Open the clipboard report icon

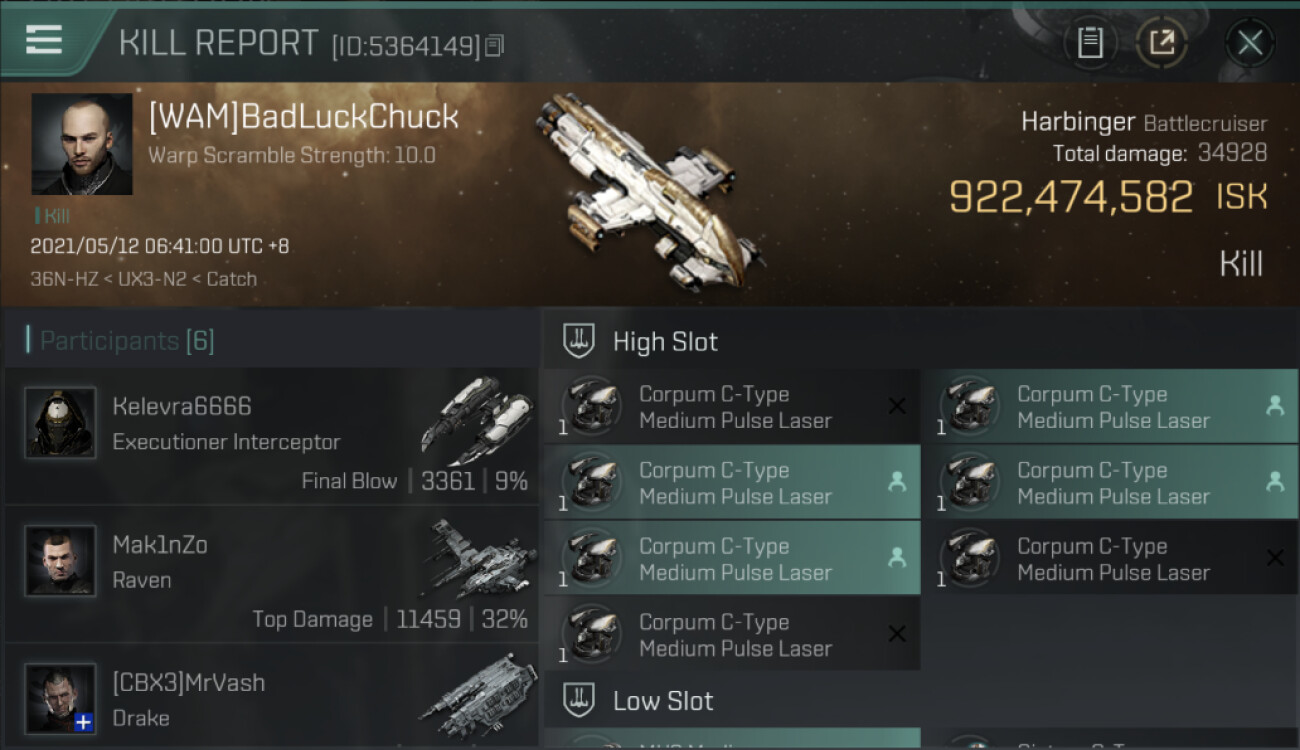(1090, 43)
